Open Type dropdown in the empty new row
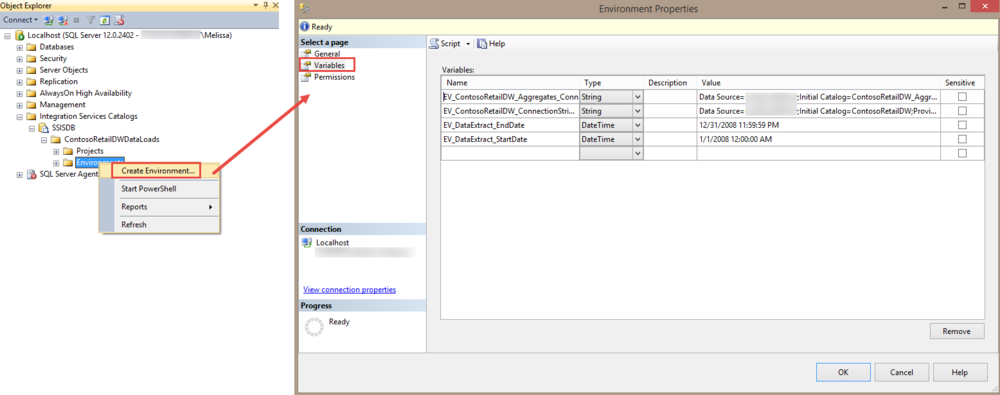 point(637,153)
